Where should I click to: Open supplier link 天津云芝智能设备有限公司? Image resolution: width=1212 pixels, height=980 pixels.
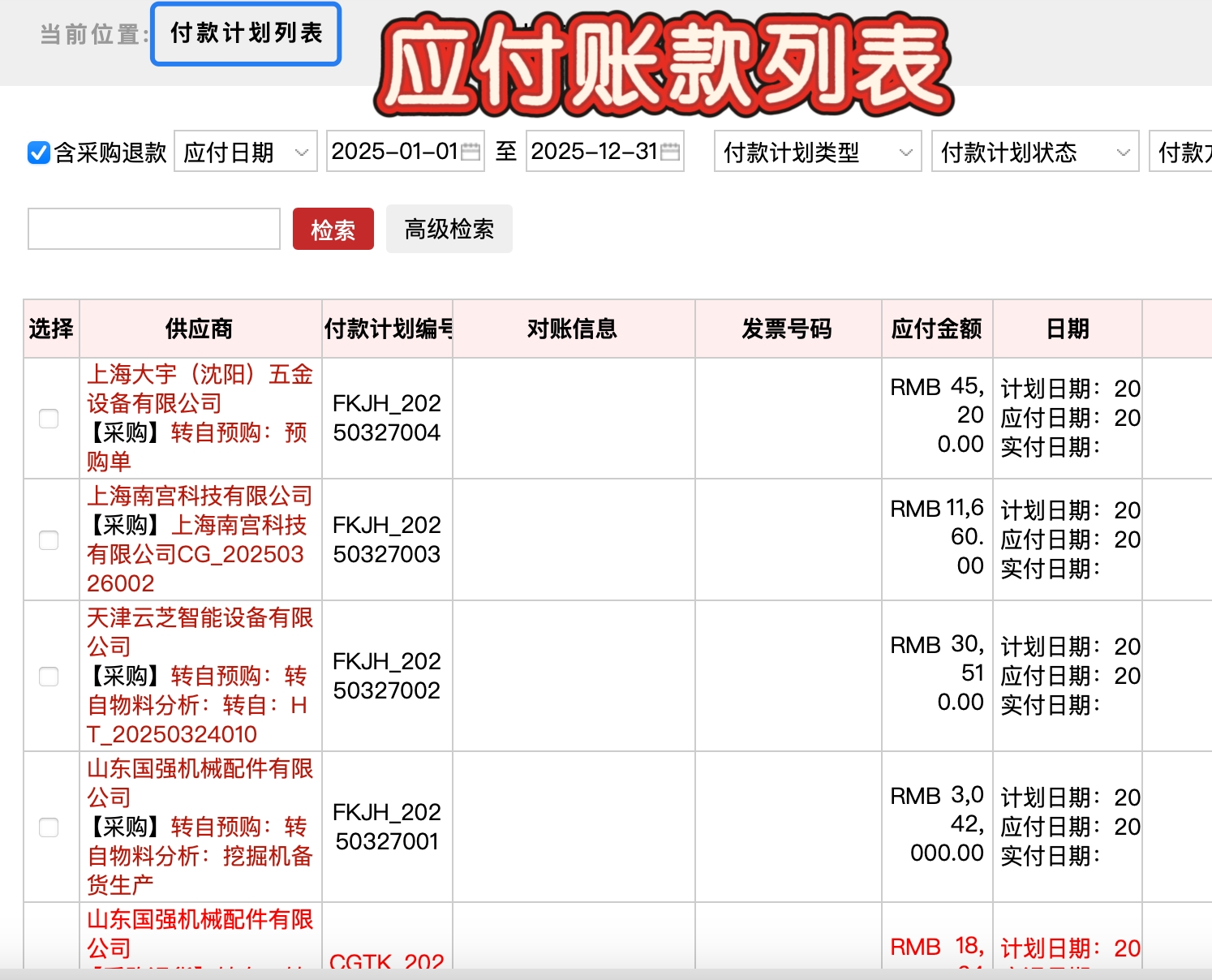[200, 632]
